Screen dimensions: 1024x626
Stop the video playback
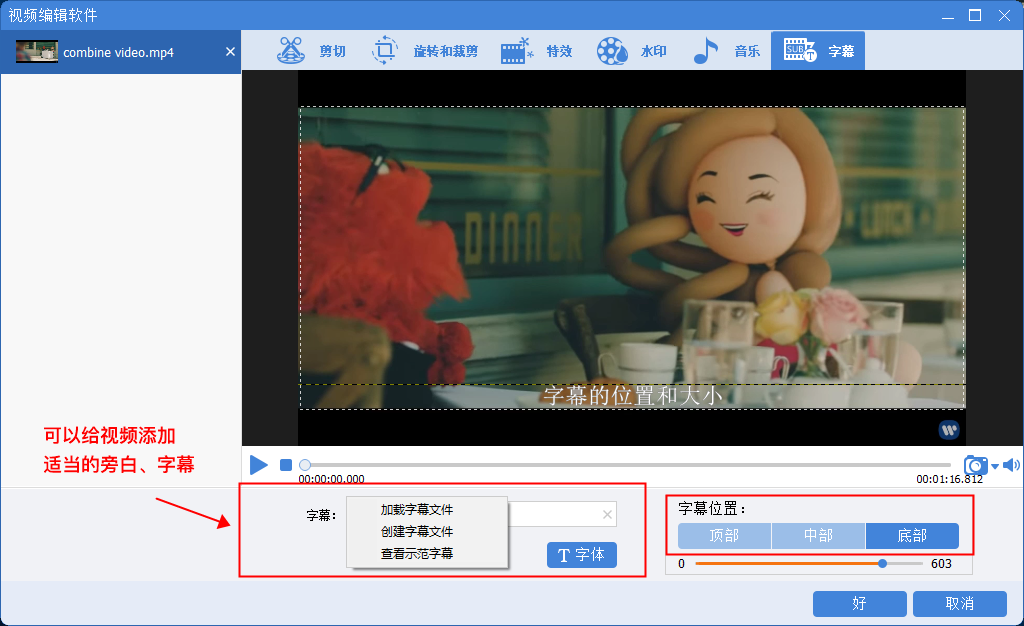pos(286,465)
